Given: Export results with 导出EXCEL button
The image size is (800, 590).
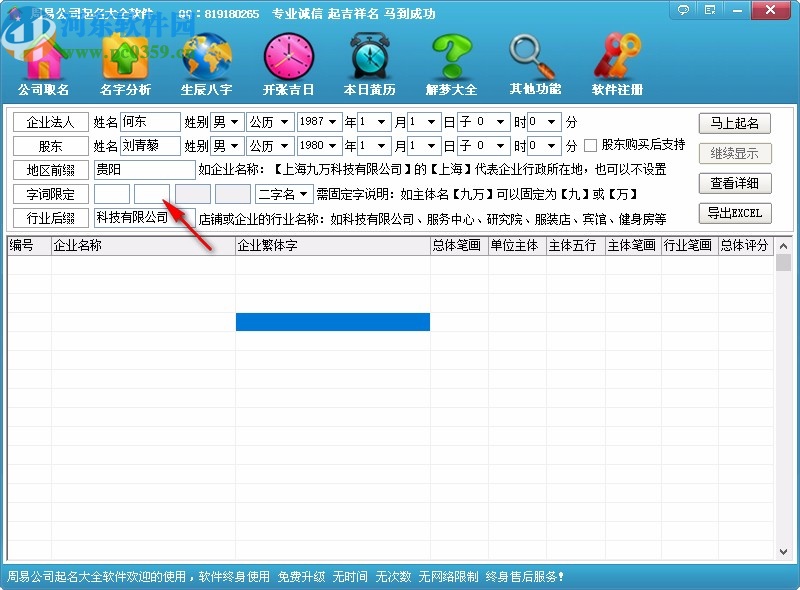Looking at the screenshot, I should coord(736,213).
